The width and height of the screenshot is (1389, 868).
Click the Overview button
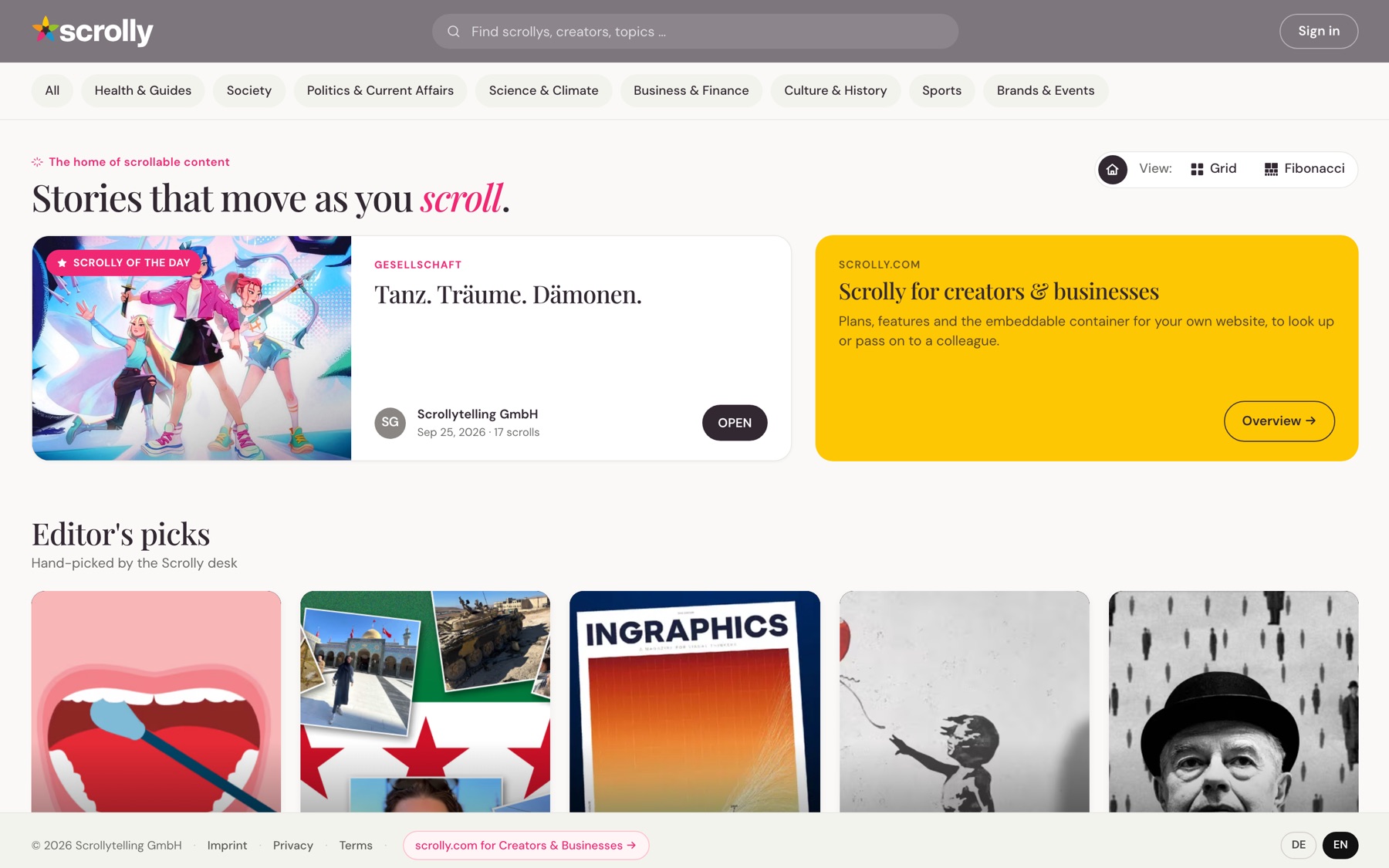point(1279,421)
